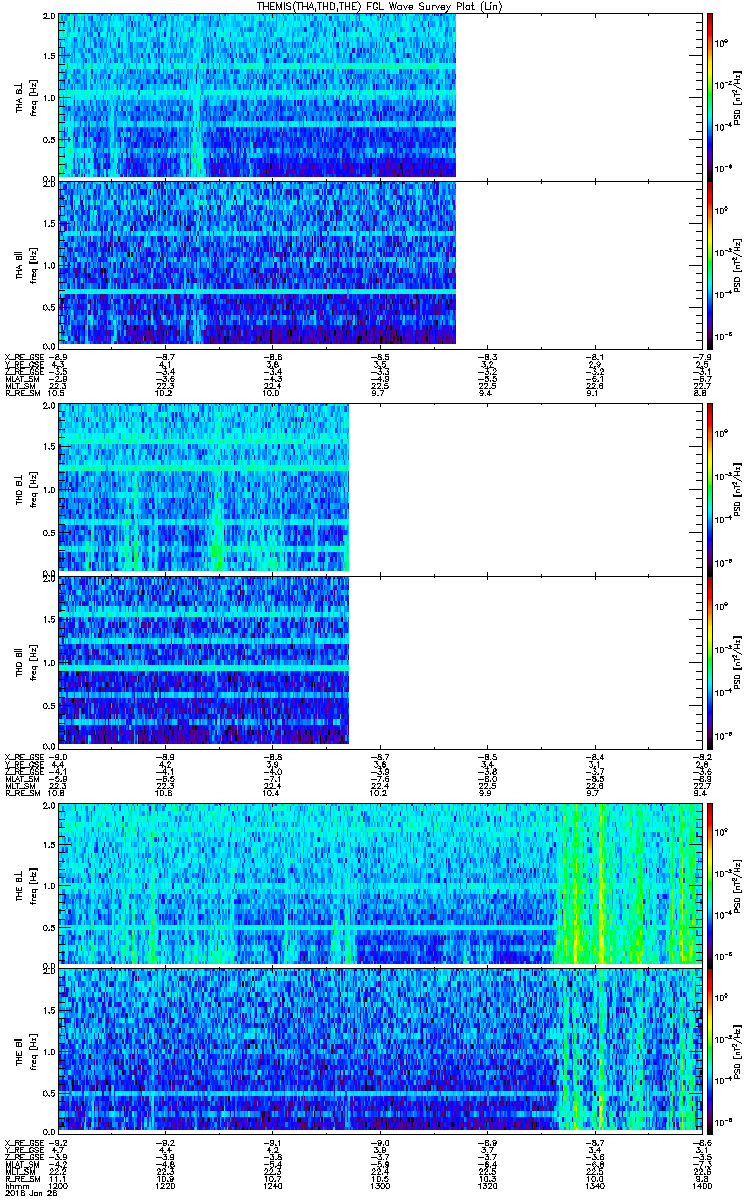Image resolution: width=750 pixels, height=1200 pixels.
Task: Click the THD B∥ freq [Hz] axis title
Action: [32, 660]
